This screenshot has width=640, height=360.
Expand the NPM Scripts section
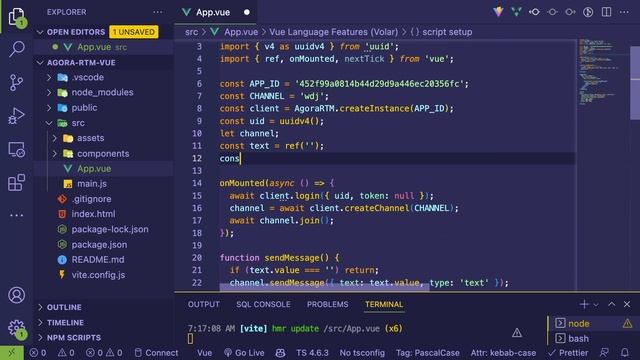40,338
